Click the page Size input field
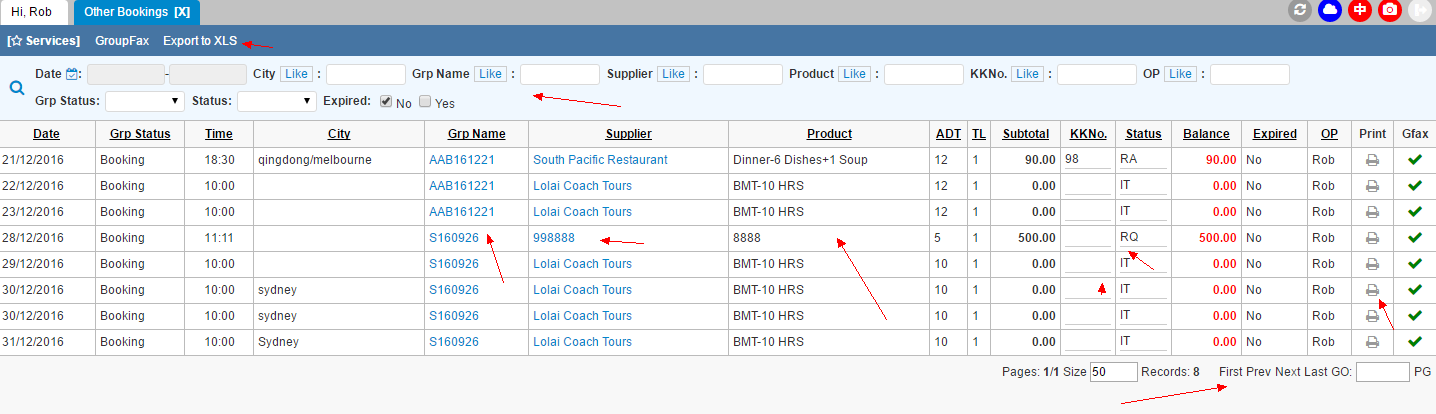The image size is (1436, 414). (x=1113, y=372)
